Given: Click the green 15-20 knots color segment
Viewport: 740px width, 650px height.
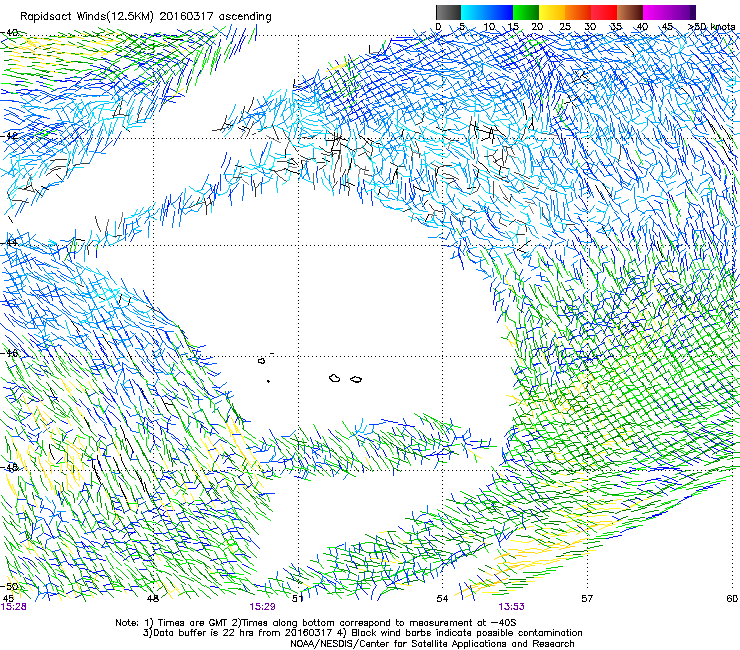Looking at the screenshot, I should point(526,12).
